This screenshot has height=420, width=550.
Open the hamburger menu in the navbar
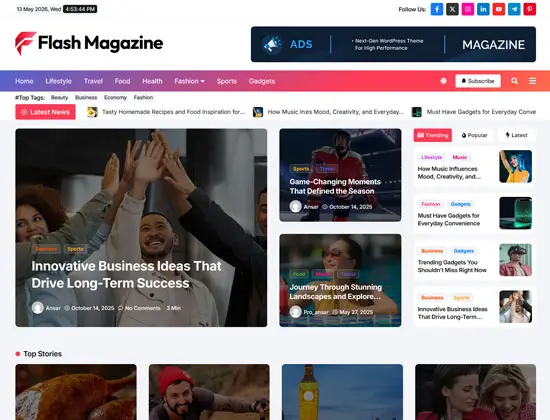[x=532, y=81]
